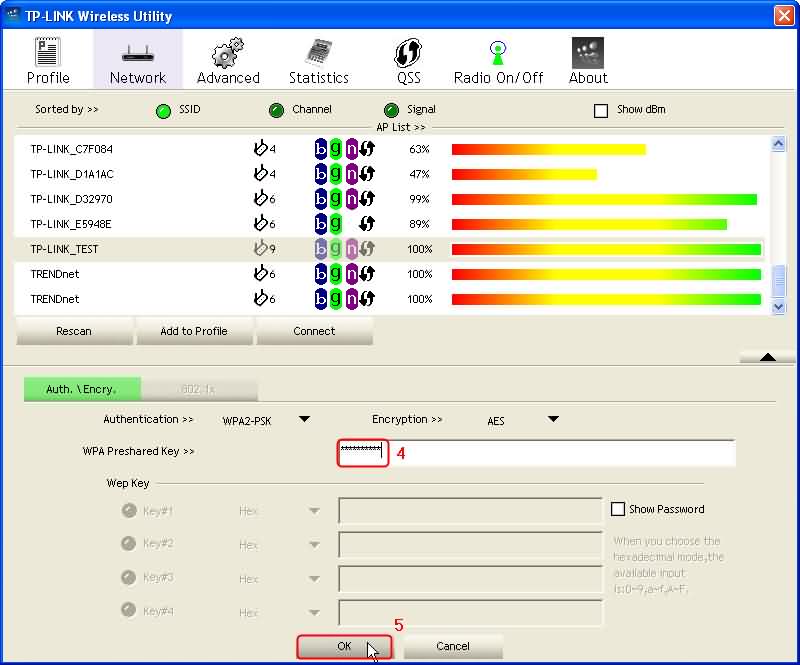Select the Key#3 radio button
800x665 pixels.
pos(129,577)
